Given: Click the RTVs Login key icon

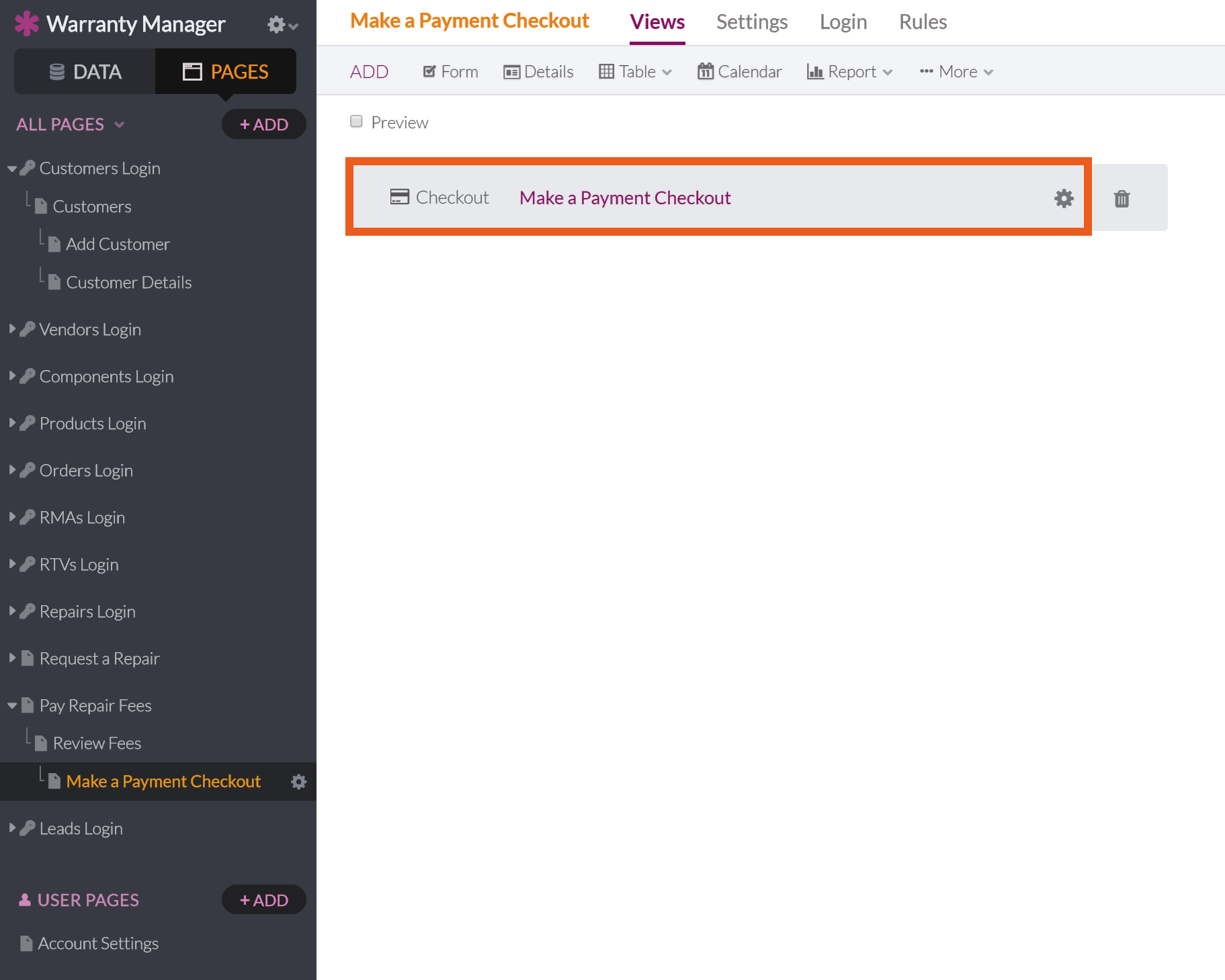Looking at the screenshot, I should [x=28, y=564].
